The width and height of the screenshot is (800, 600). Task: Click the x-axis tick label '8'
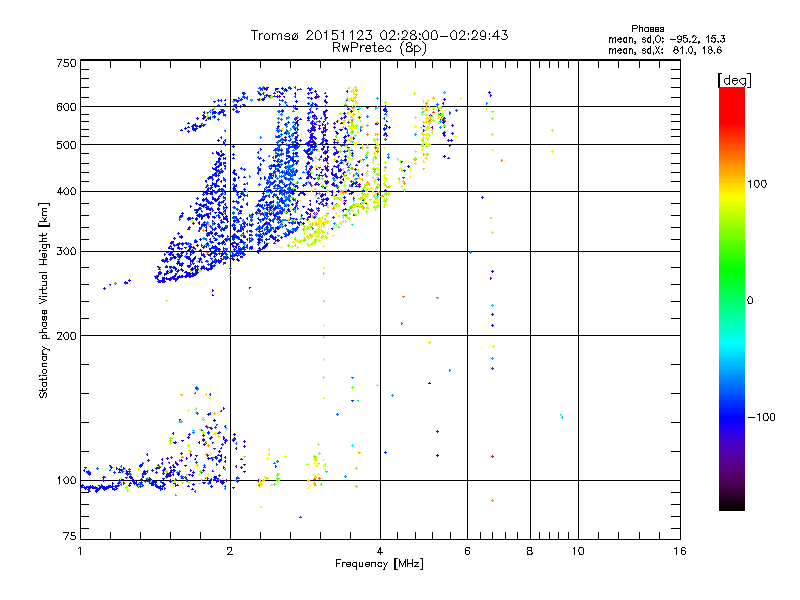[530, 551]
